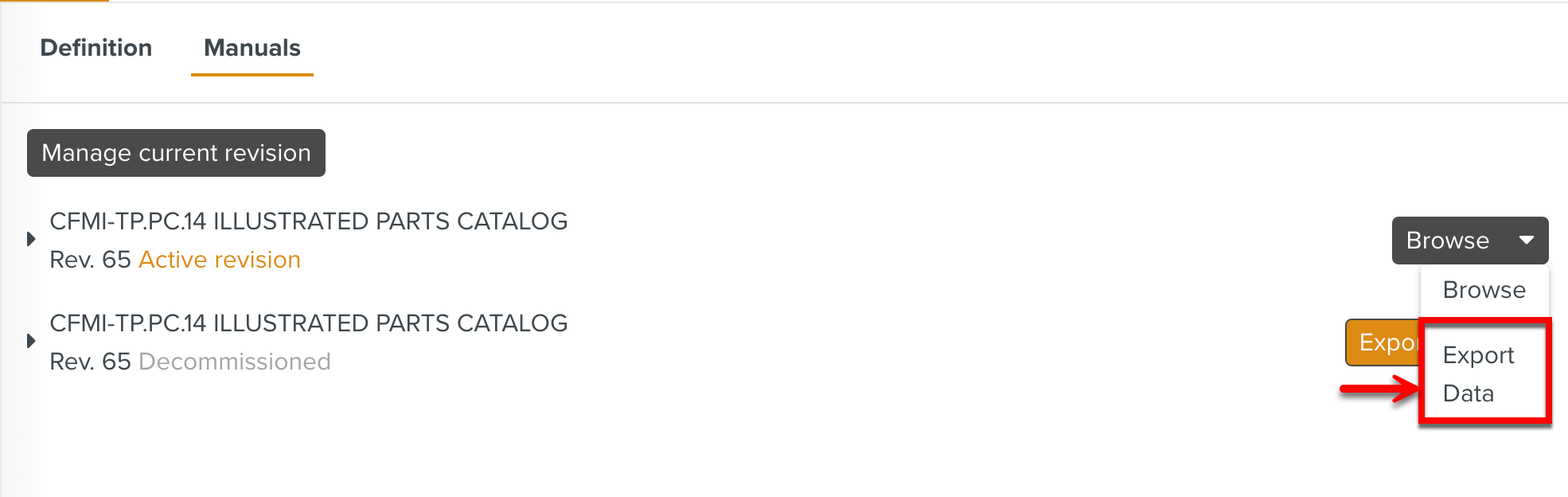
Task: Select the Manuals tab
Action: (x=251, y=48)
